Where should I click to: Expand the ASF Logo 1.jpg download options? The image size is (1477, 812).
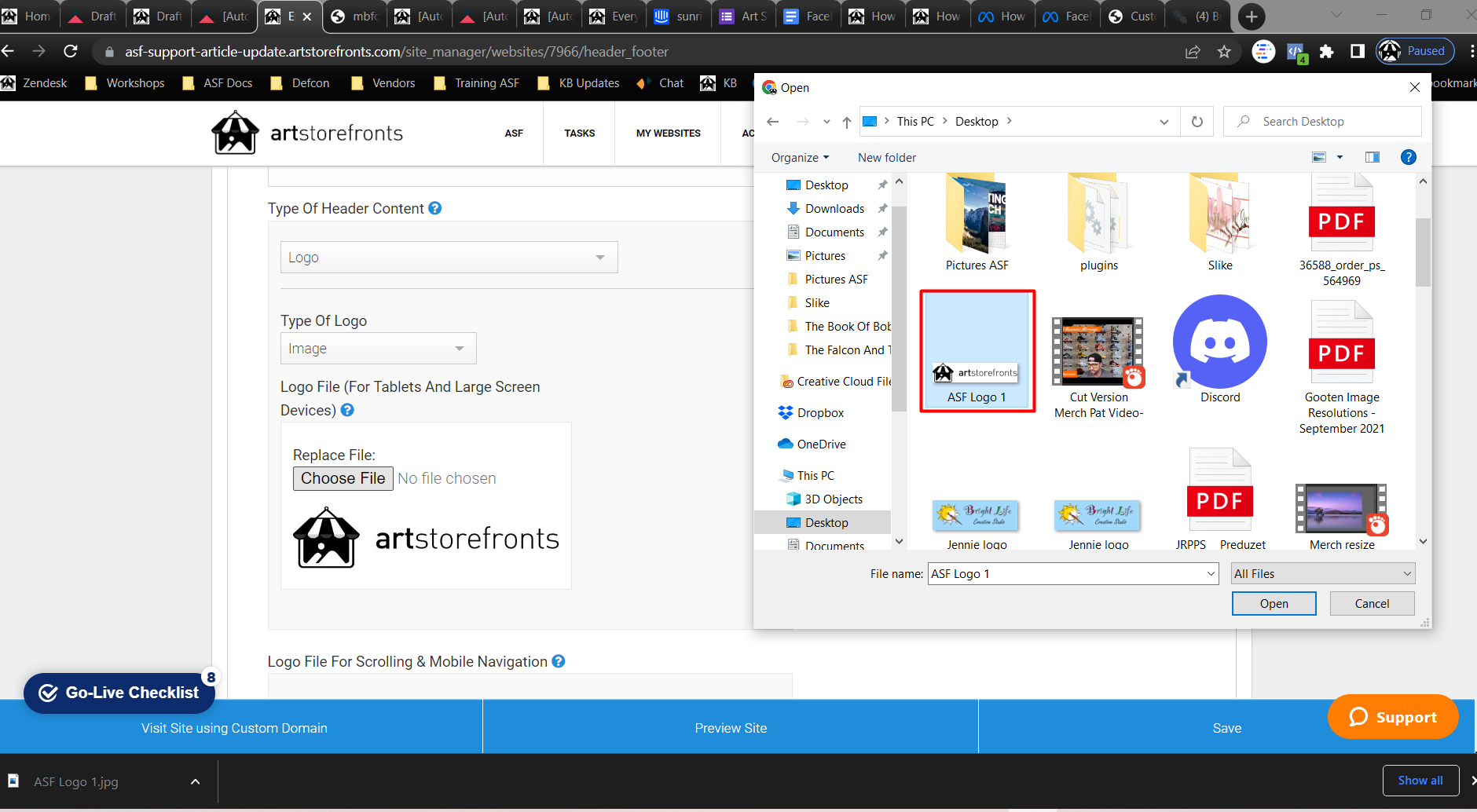(x=195, y=782)
